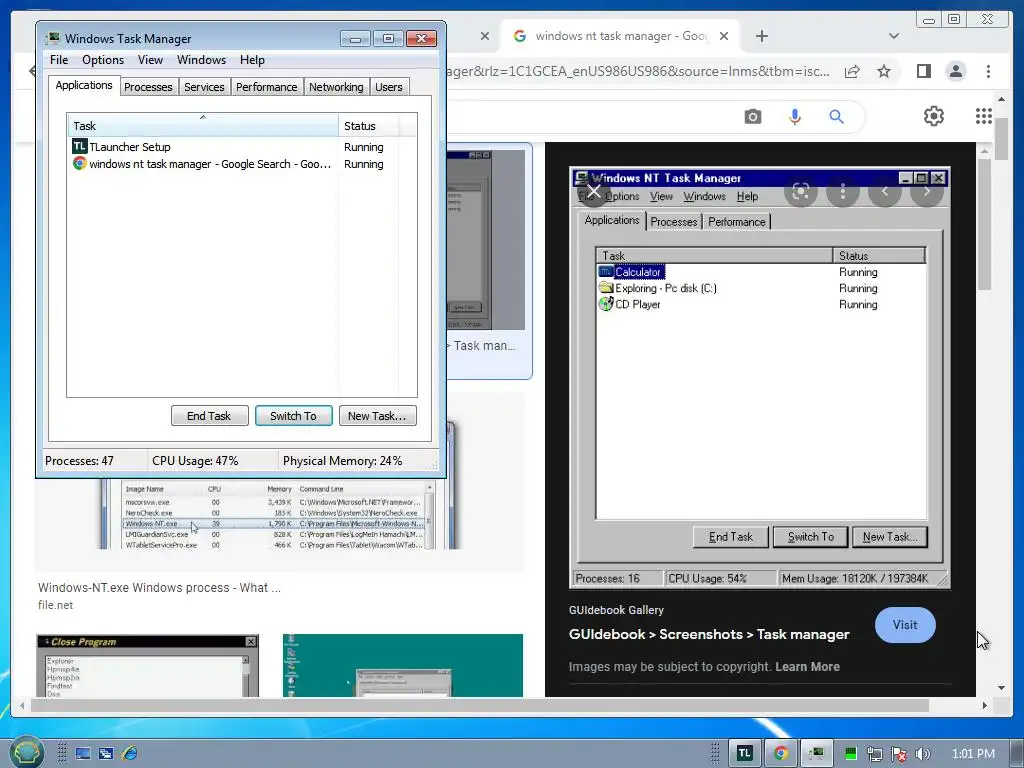Click the Google search magnifier icon
Image resolution: width=1024 pixels, height=768 pixels.
[x=837, y=117]
